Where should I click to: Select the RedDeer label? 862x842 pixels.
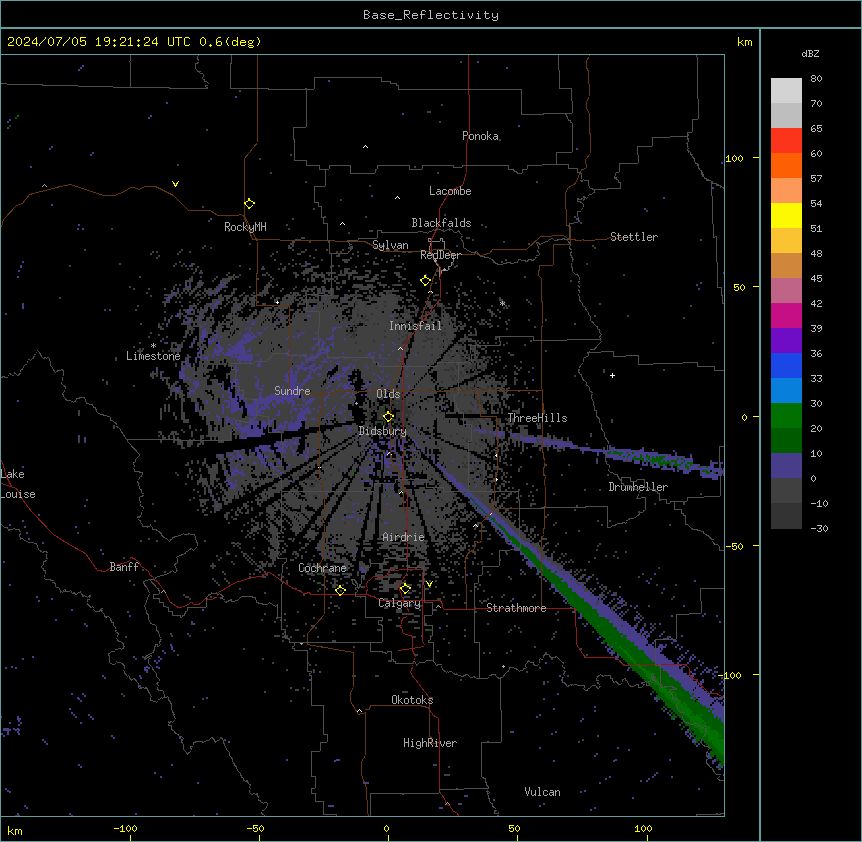click(440, 255)
